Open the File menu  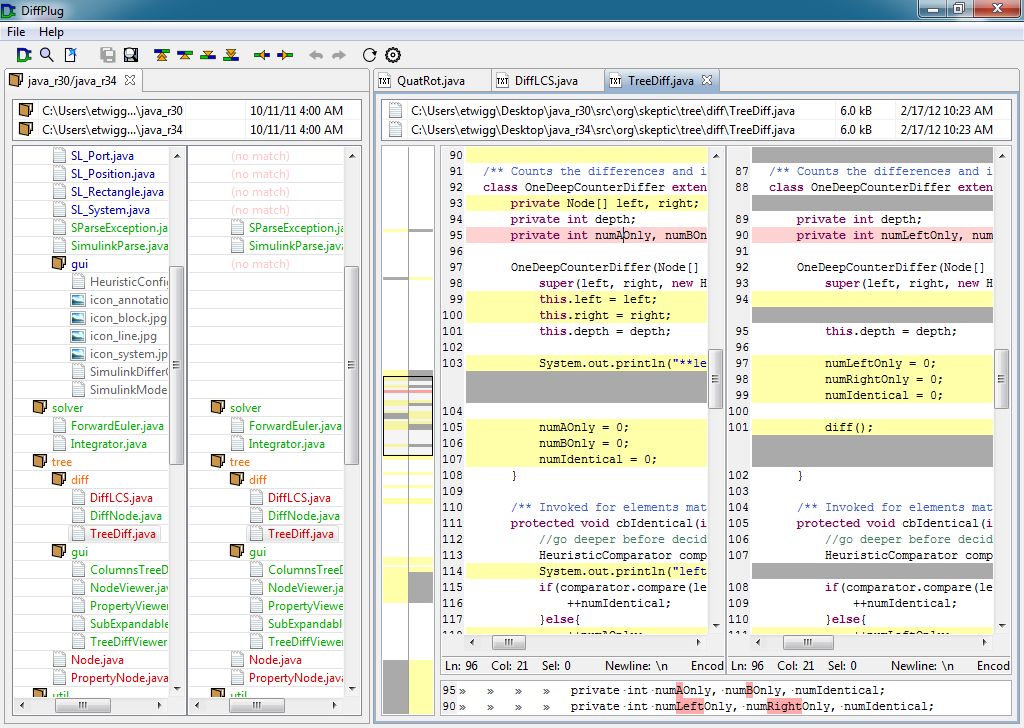(15, 31)
